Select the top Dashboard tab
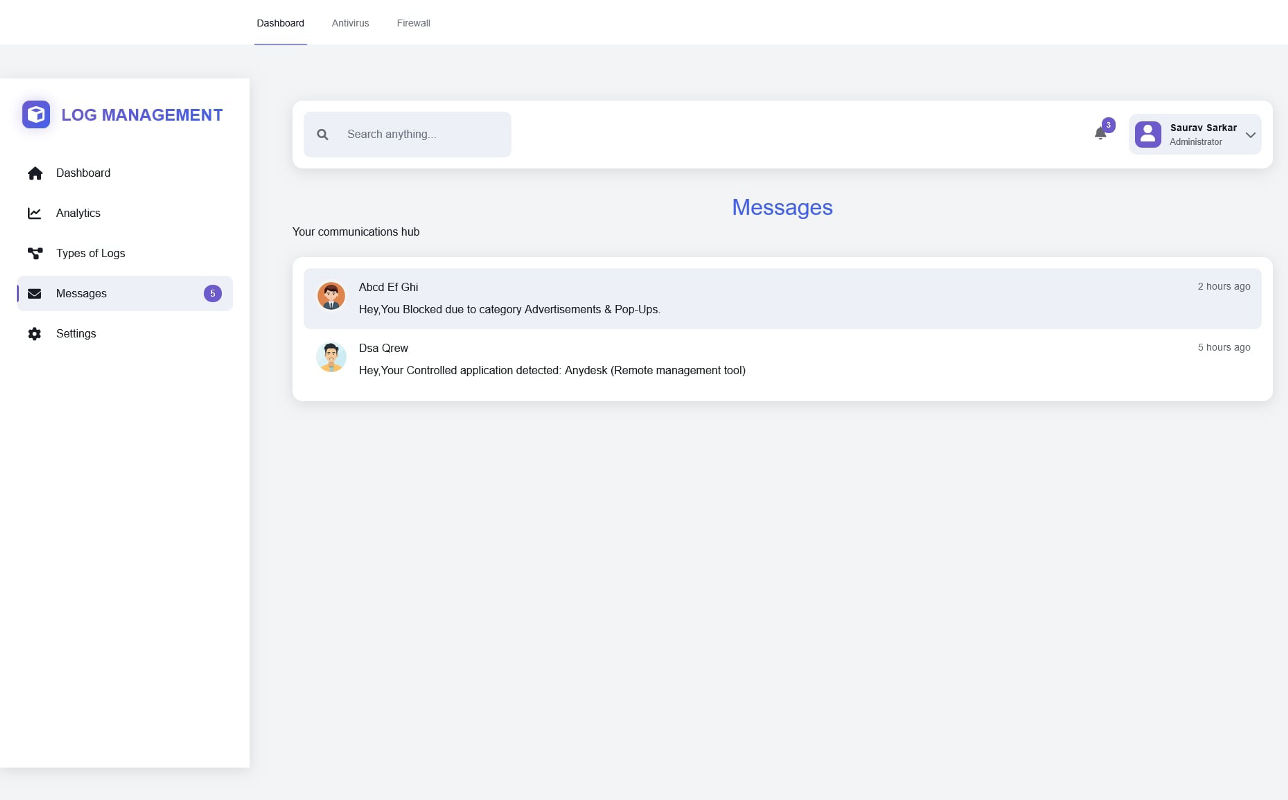Image resolution: width=1288 pixels, height=800 pixels. (280, 23)
